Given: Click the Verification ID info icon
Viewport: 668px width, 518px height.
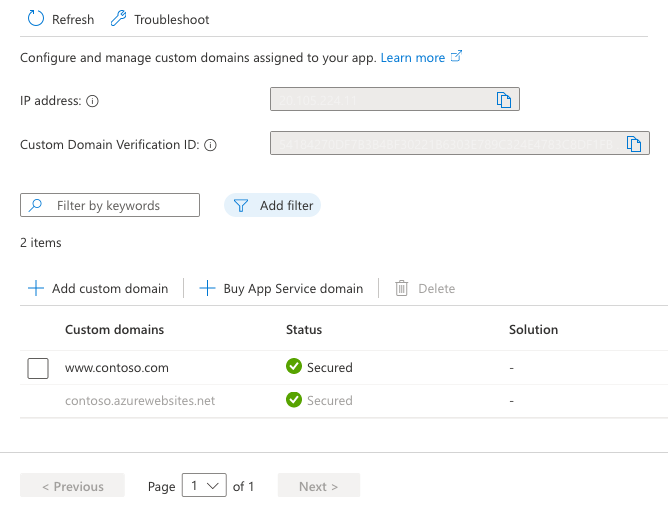Looking at the screenshot, I should (210, 145).
